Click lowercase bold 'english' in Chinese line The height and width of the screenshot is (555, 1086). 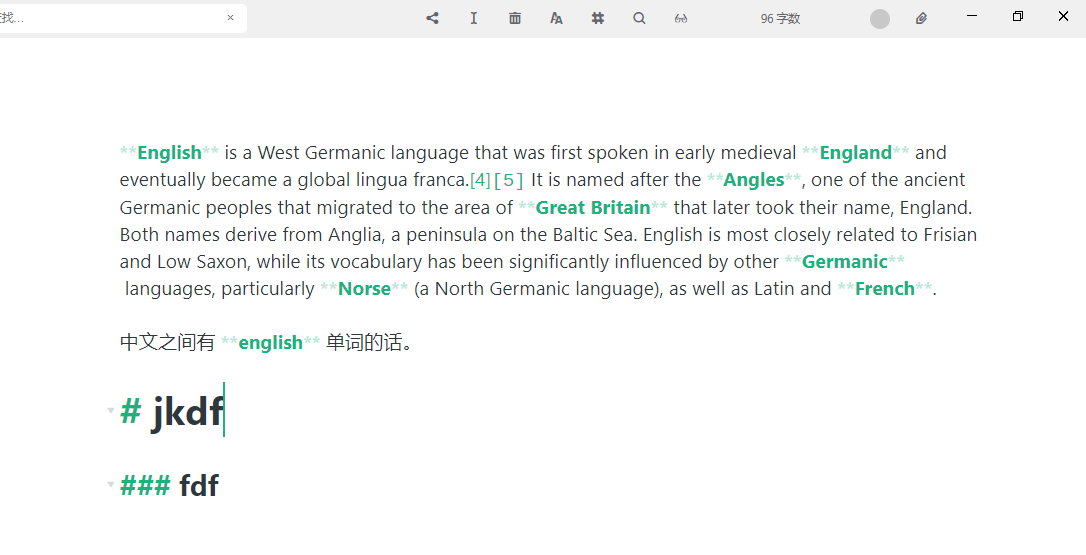270,343
